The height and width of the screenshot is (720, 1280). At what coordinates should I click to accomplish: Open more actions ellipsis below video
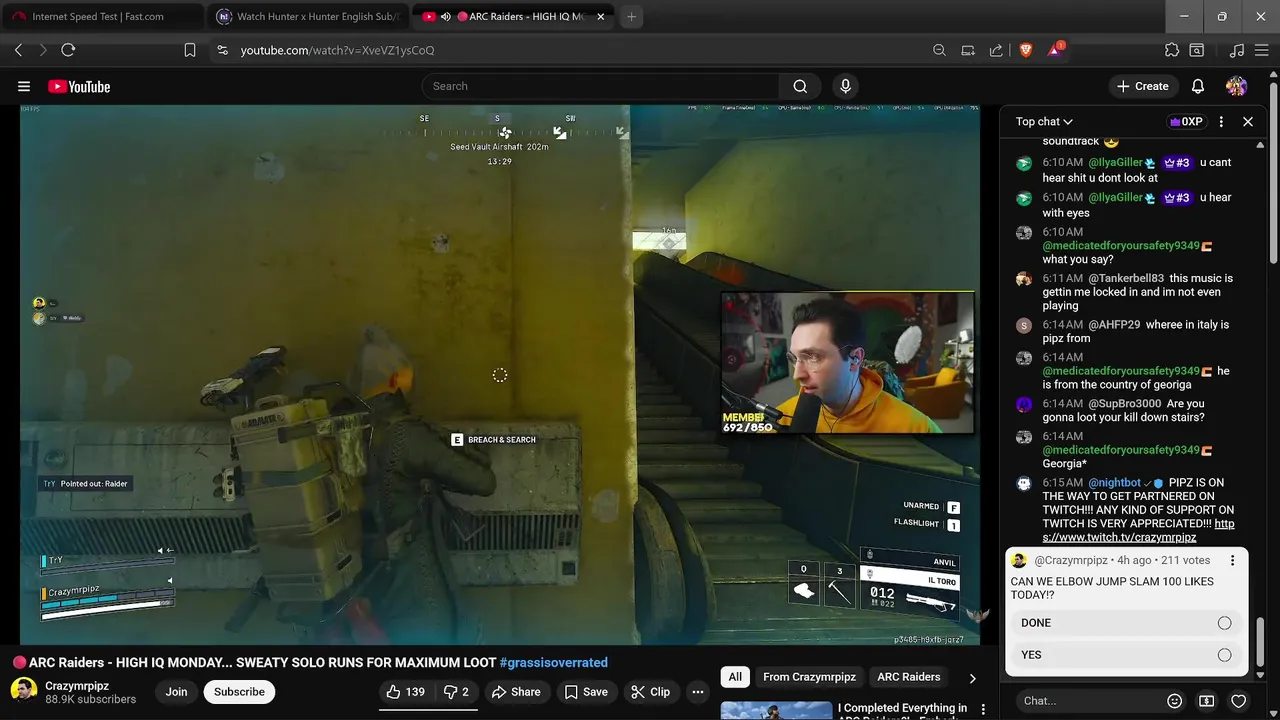tap(698, 692)
